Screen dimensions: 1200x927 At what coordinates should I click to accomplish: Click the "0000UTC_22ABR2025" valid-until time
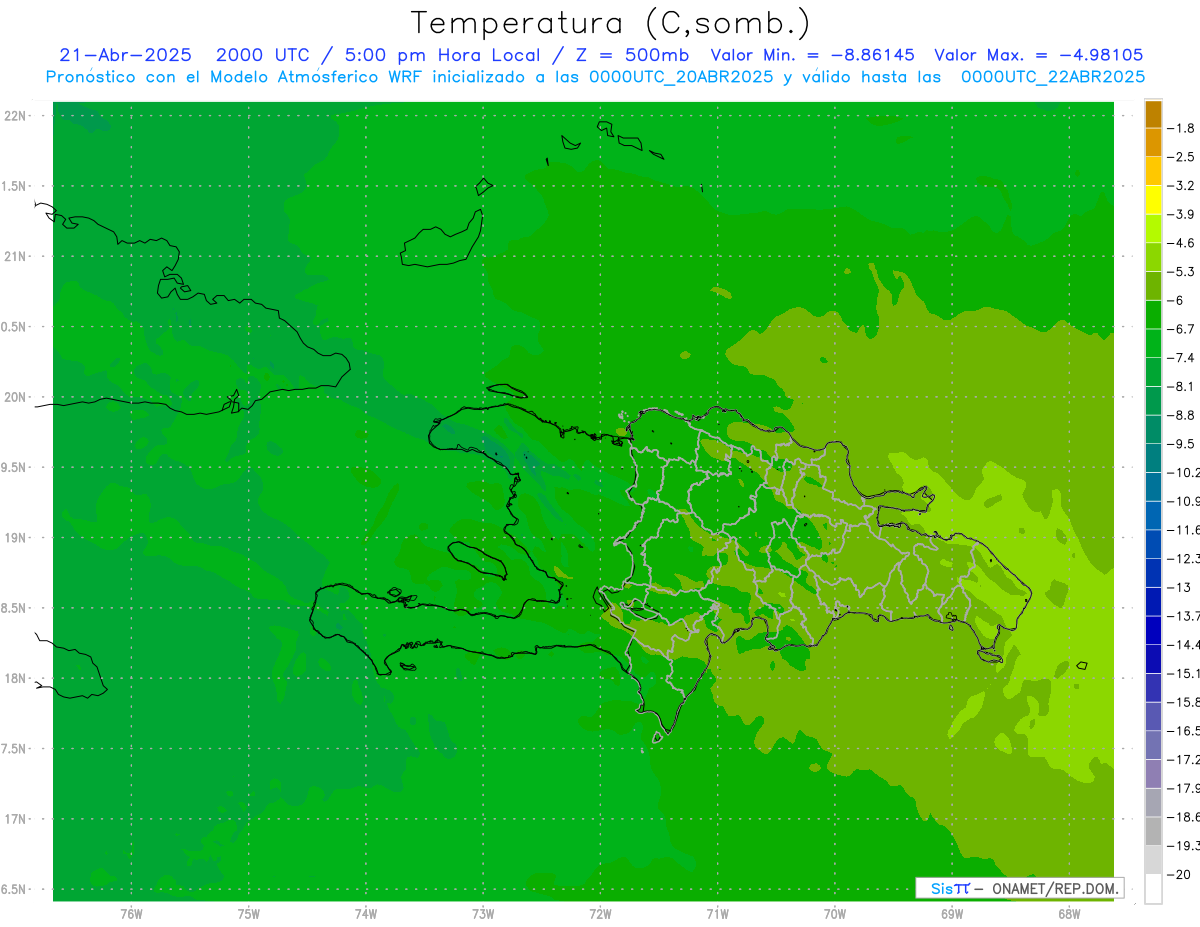1052,77
